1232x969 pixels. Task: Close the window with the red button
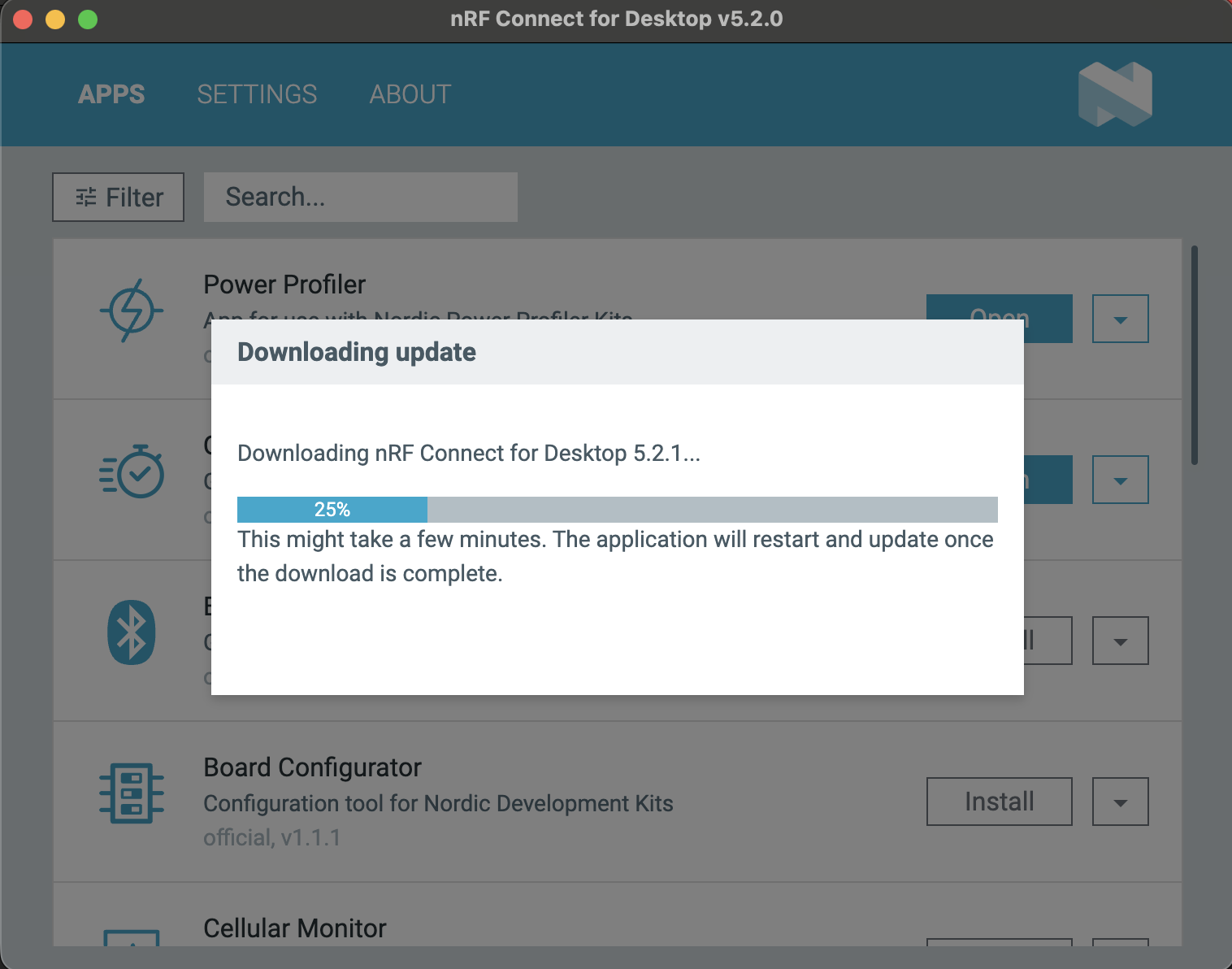tap(23, 20)
